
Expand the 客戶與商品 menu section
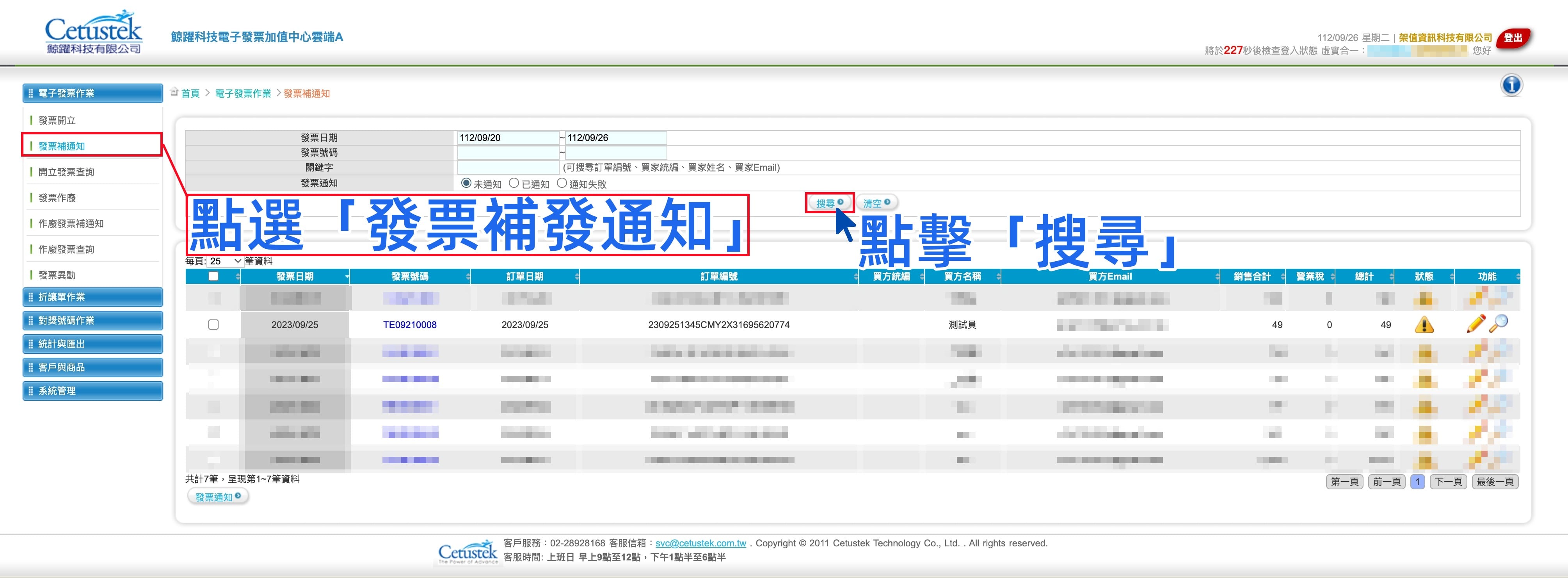tap(92, 367)
